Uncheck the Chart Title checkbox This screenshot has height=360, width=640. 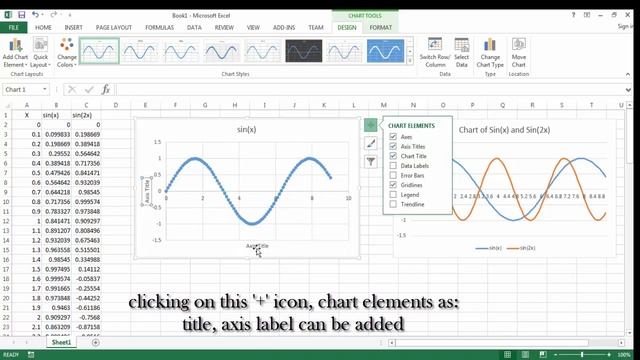tap(393, 156)
